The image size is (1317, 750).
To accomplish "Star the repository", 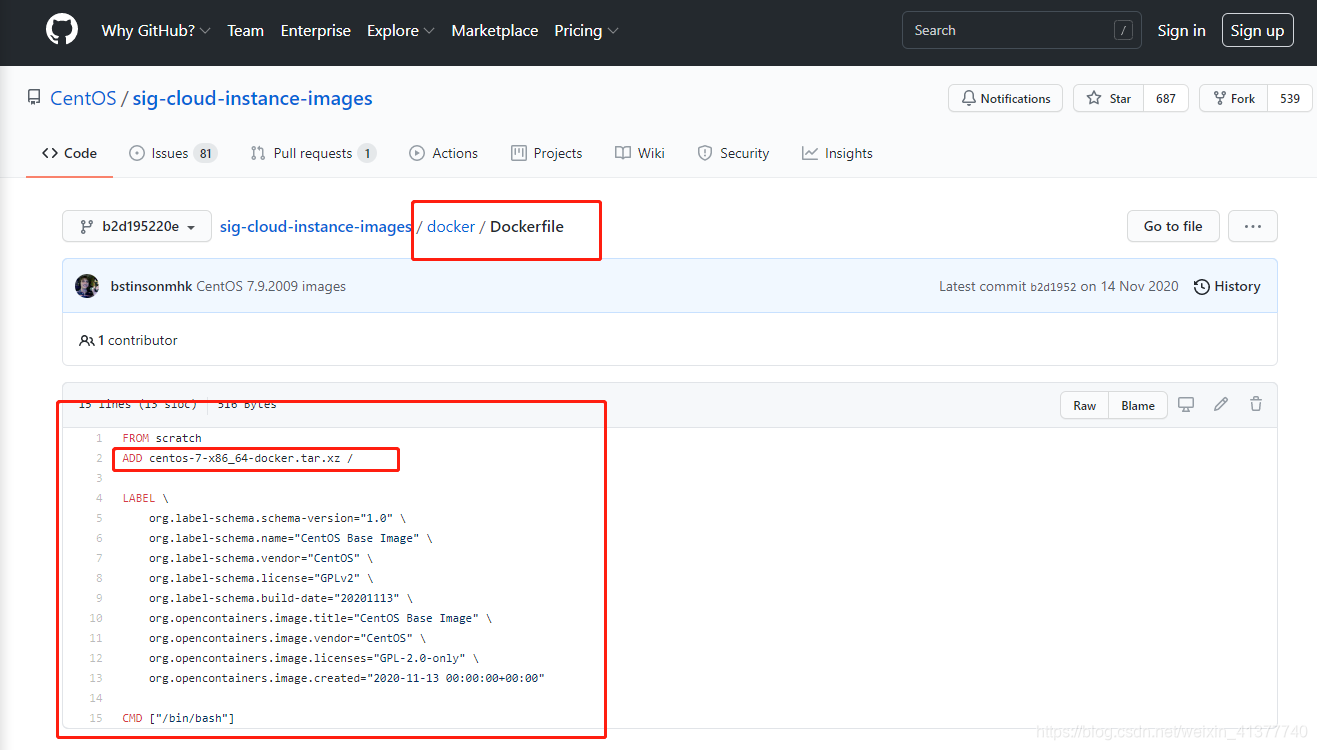I will (x=1108, y=98).
